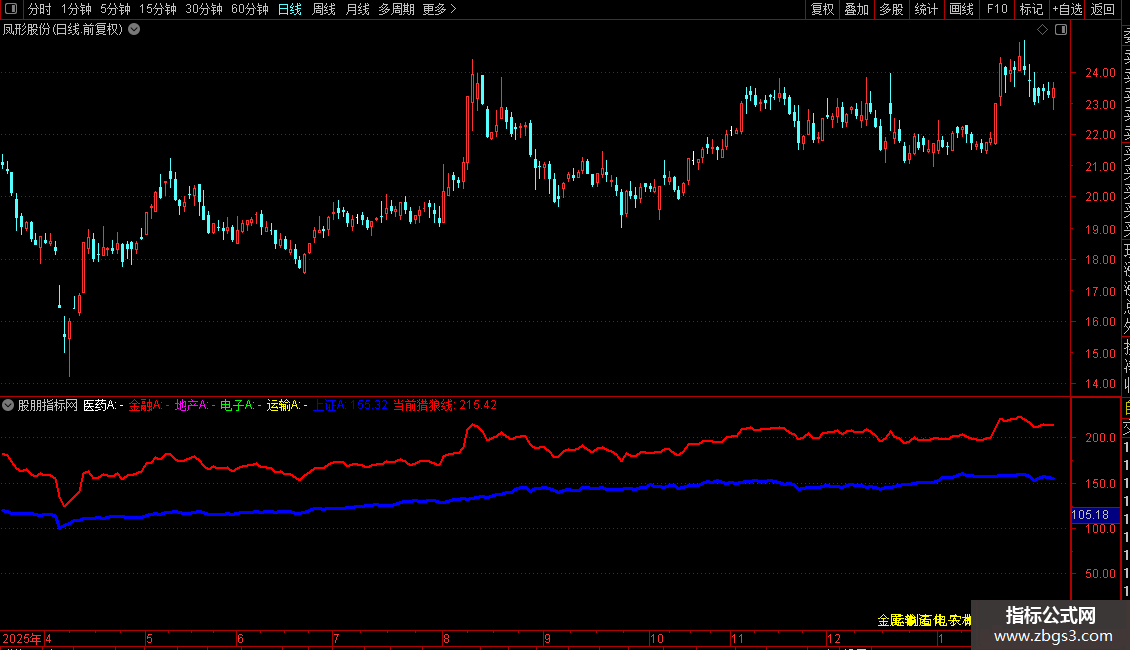Click the 运输A indicator label
The height and width of the screenshot is (650, 1130).
(x=287, y=405)
